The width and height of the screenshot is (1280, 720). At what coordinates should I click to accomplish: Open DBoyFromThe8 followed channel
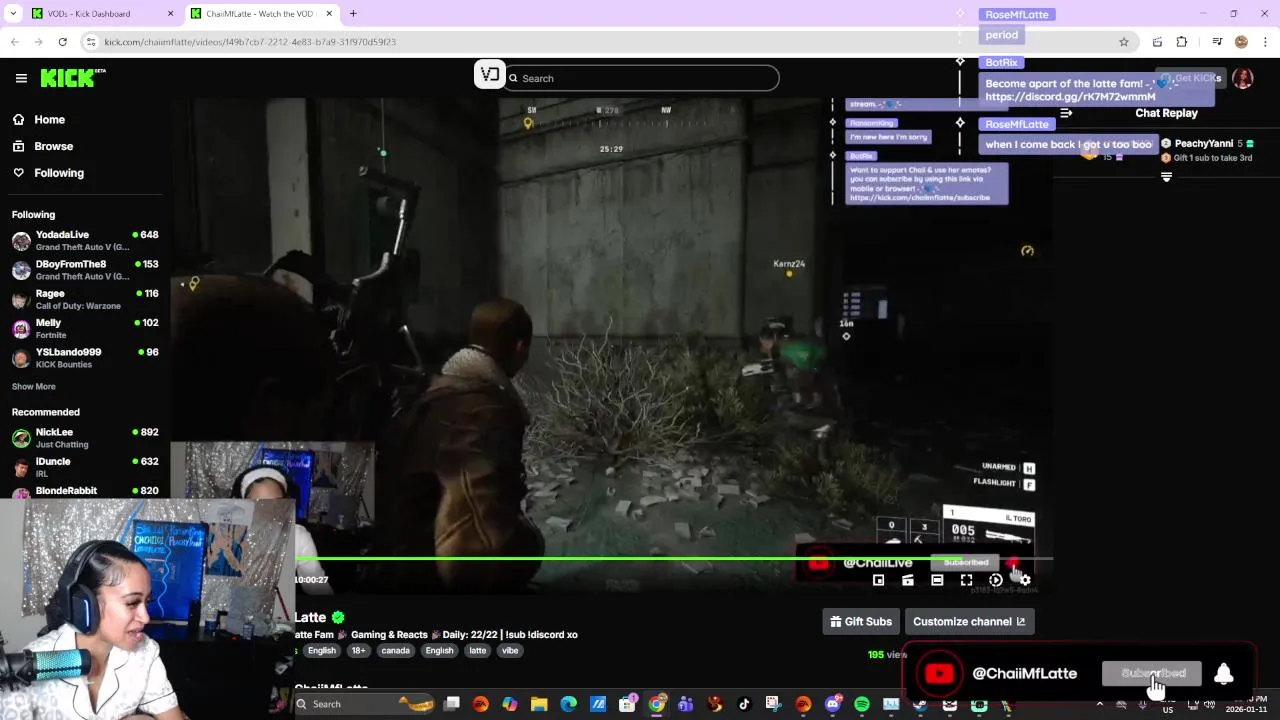click(85, 270)
